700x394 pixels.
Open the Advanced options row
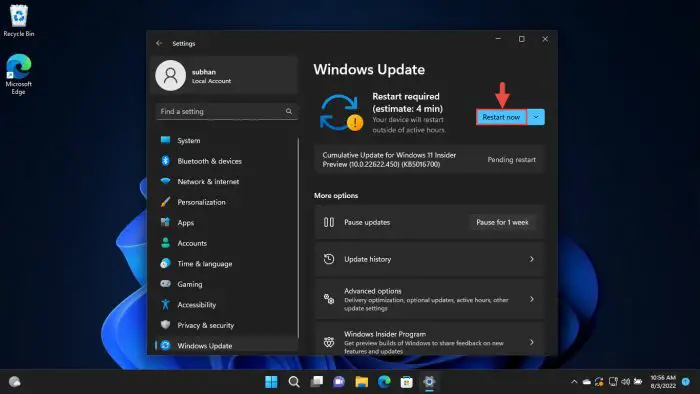point(429,299)
